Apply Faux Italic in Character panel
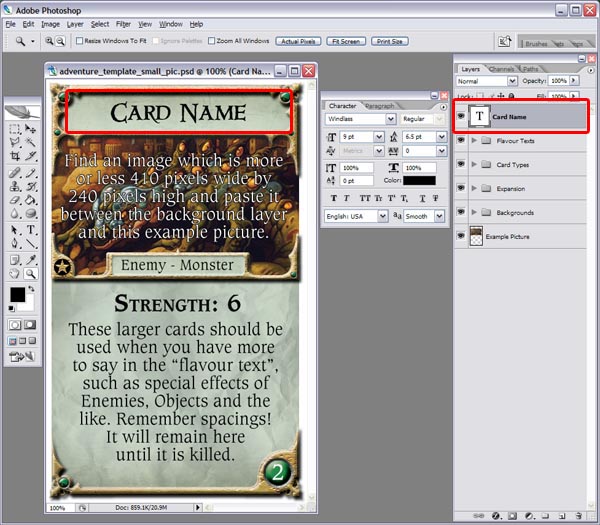This screenshot has width=600, height=525. (346, 198)
